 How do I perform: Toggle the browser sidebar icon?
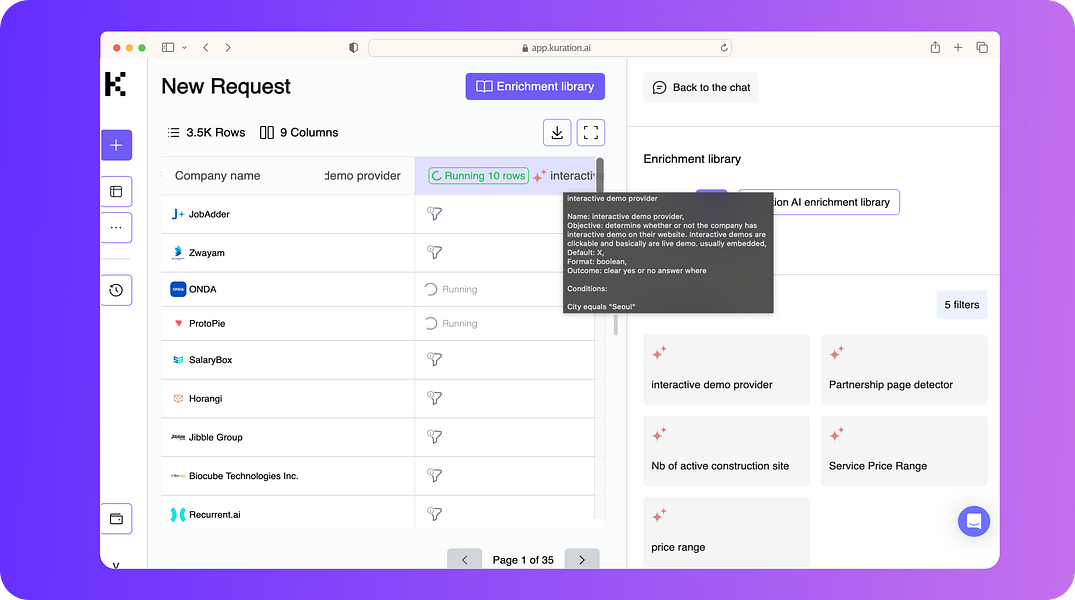(x=168, y=47)
